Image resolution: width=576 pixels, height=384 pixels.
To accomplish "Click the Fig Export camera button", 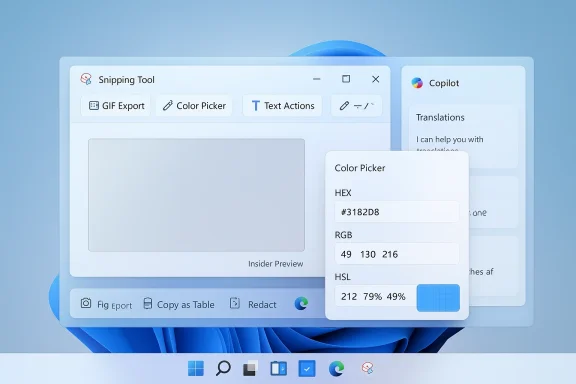I will [x=106, y=304].
